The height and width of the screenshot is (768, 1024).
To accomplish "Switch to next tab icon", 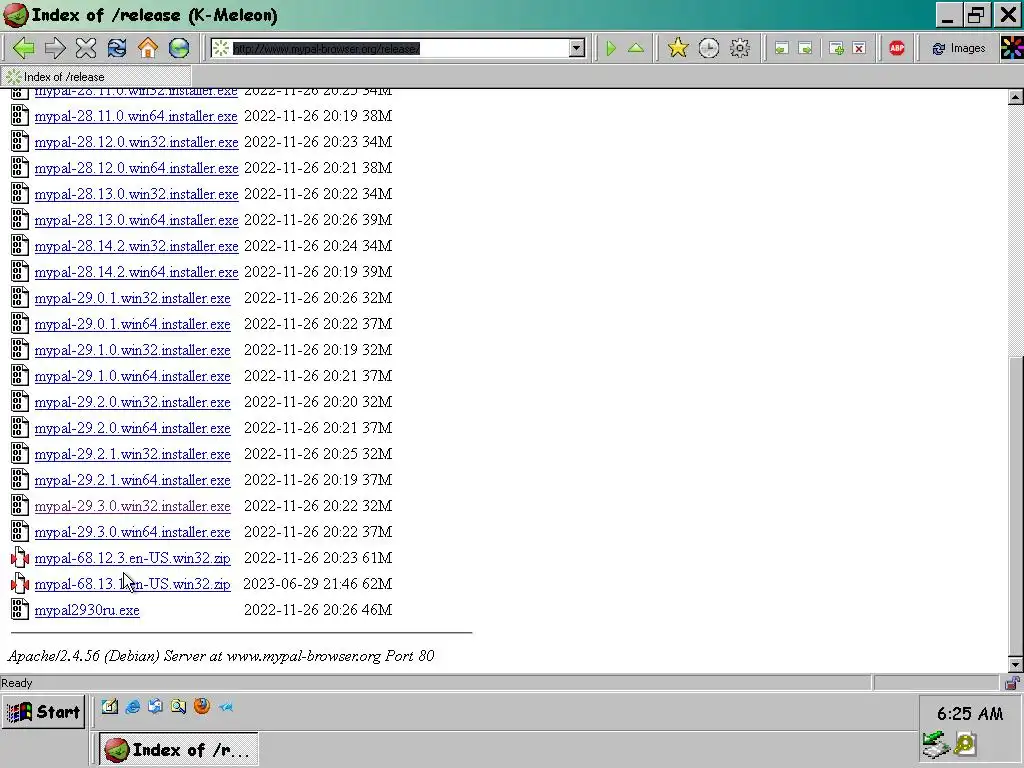I will pyautogui.click(x=806, y=48).
